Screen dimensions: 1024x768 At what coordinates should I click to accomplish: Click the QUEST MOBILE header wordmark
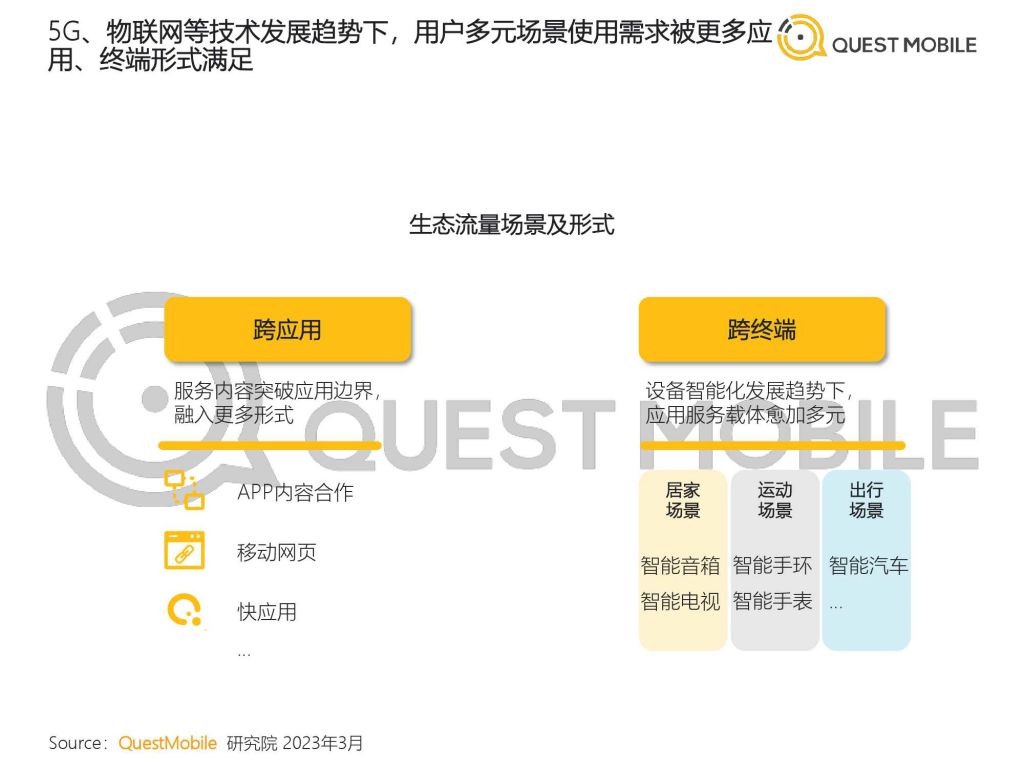[x=904, y=45]
